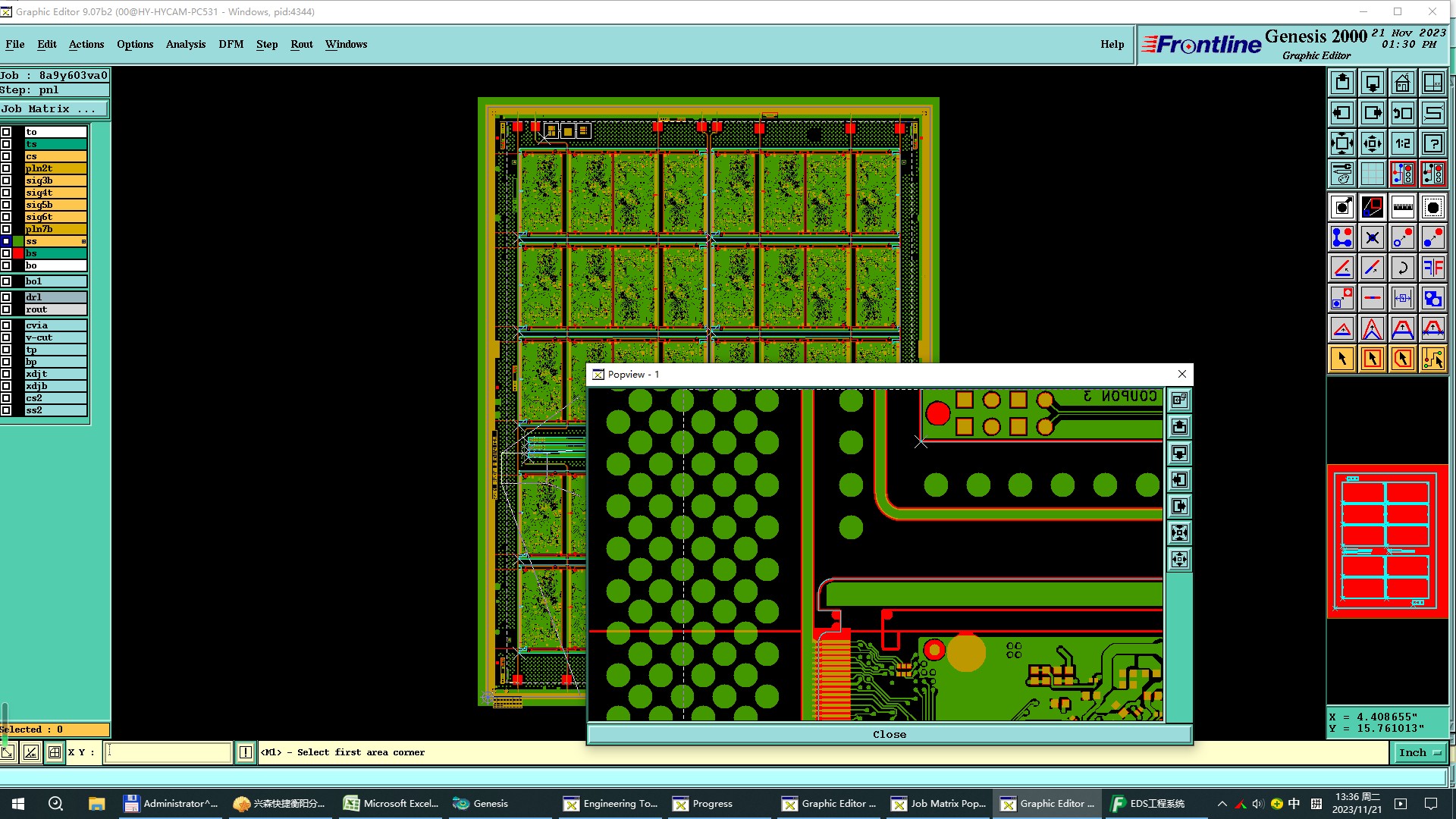Viewport: 1456px width, 819px height.
Task: Open the wrench and palette settings icon
Action: (x=1342, y=174)
